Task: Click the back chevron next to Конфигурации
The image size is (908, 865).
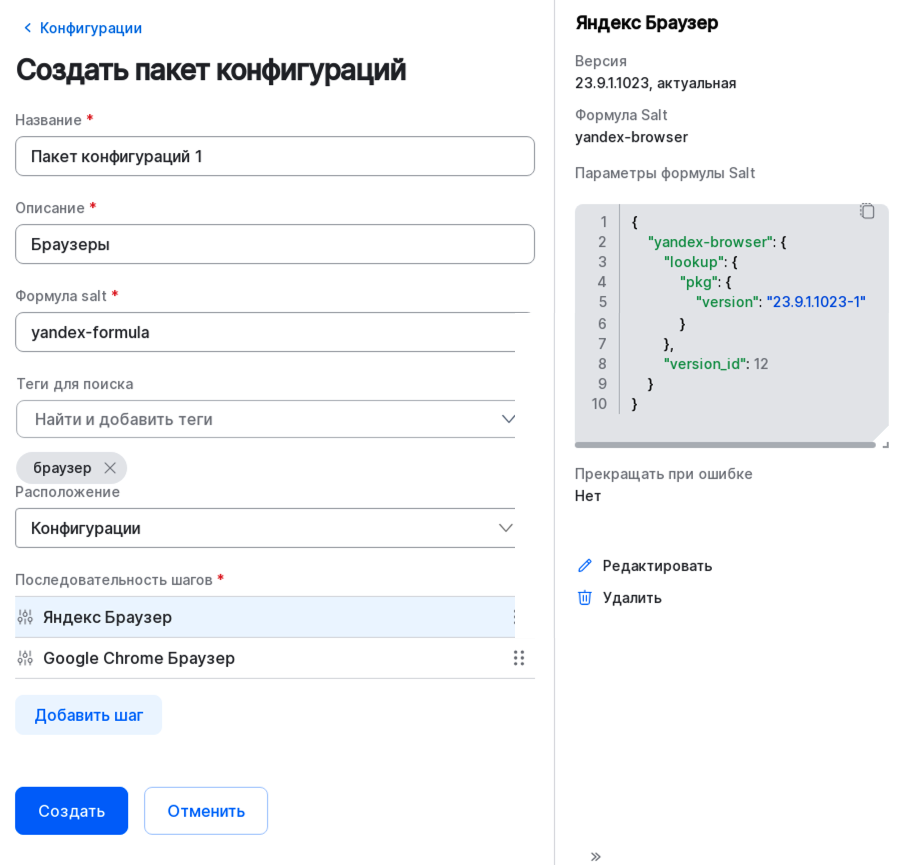Action: click(x=27, y=28)
